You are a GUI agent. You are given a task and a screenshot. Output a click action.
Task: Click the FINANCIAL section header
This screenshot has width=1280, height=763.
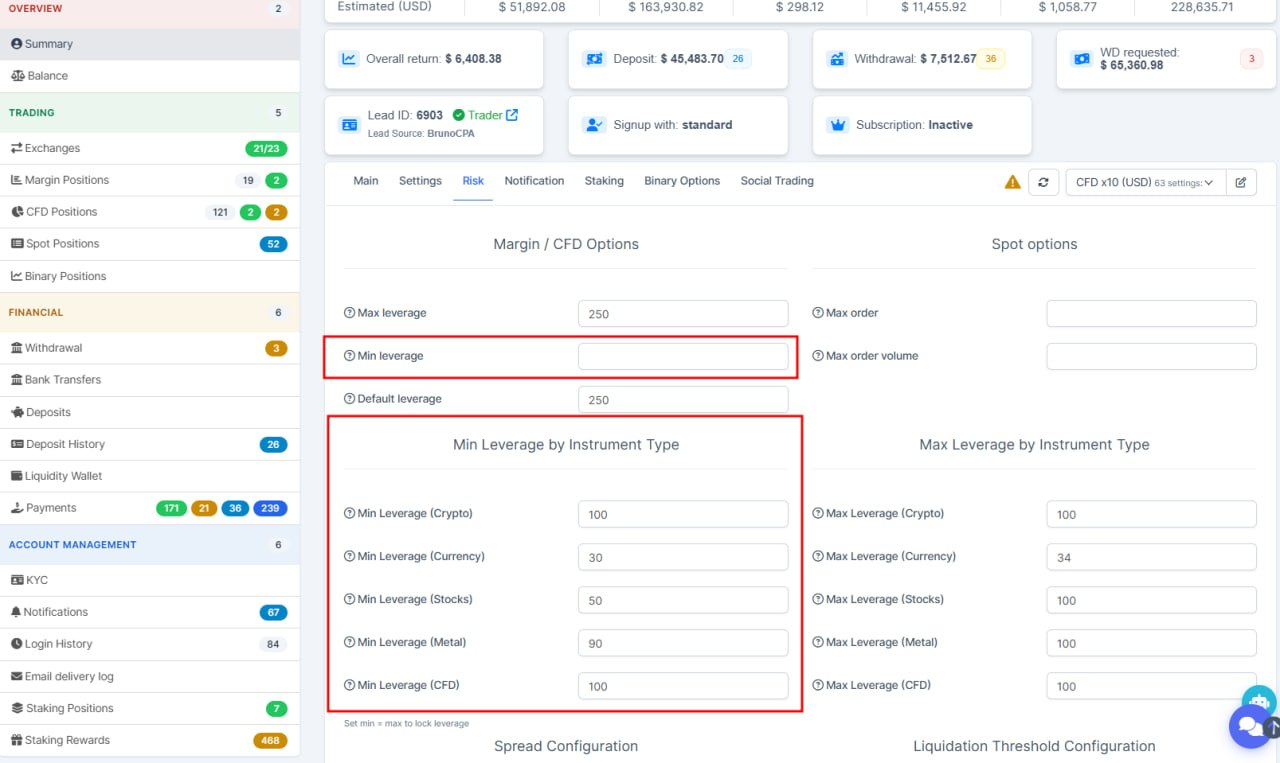click(149, 313)
